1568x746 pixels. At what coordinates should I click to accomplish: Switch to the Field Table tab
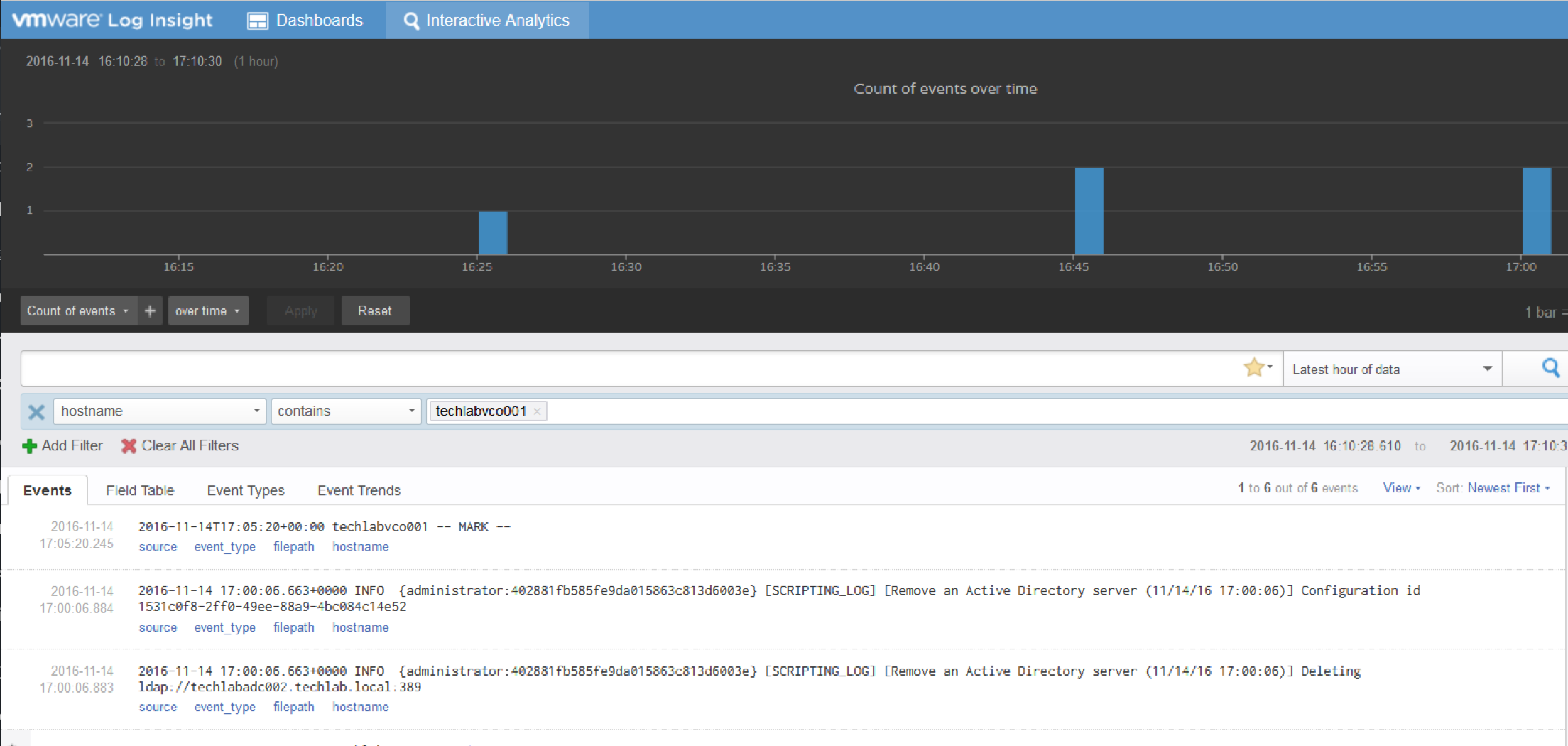tap(140, 490)
